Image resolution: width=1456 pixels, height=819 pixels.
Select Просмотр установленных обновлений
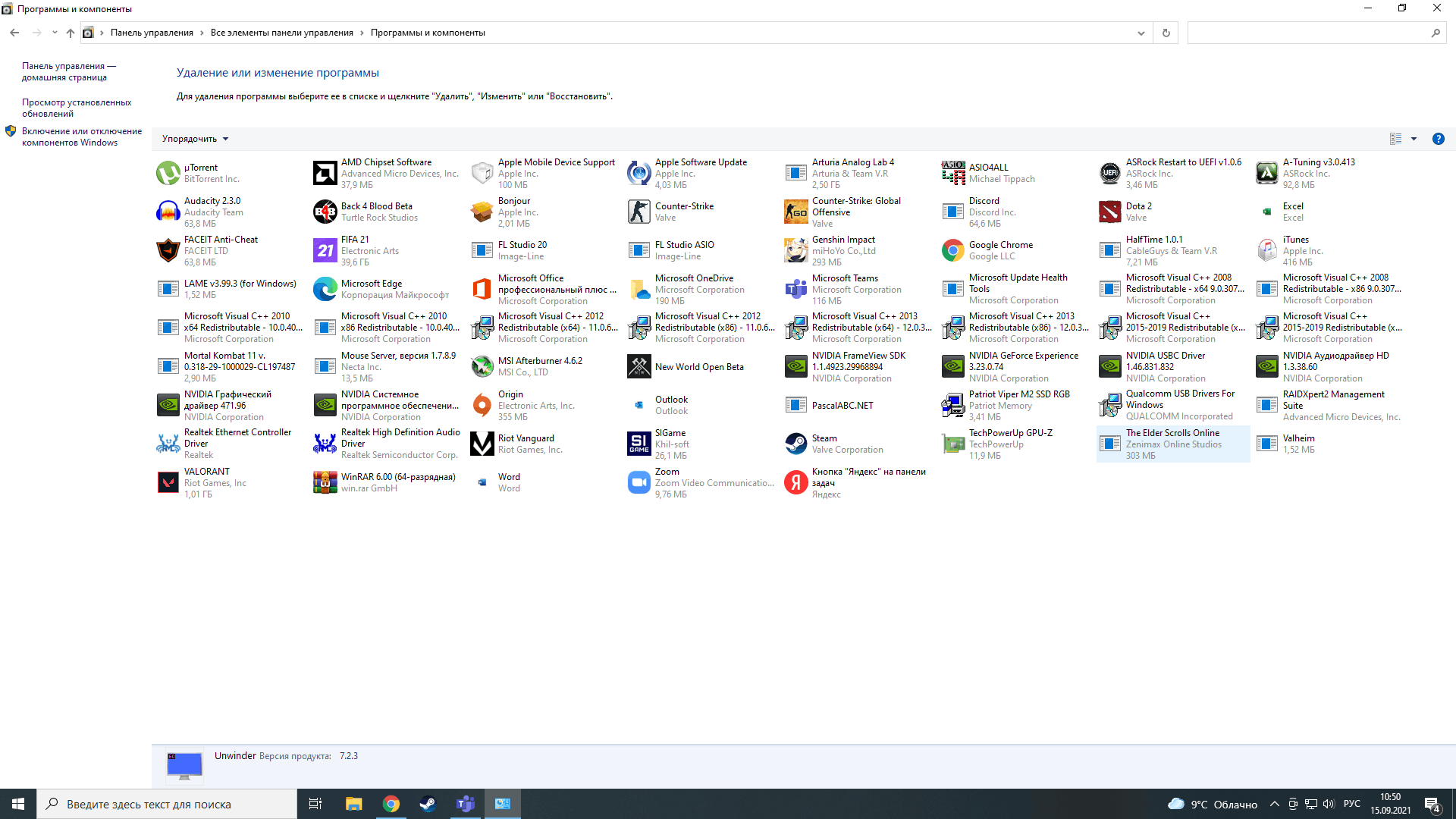pos(77,108)
